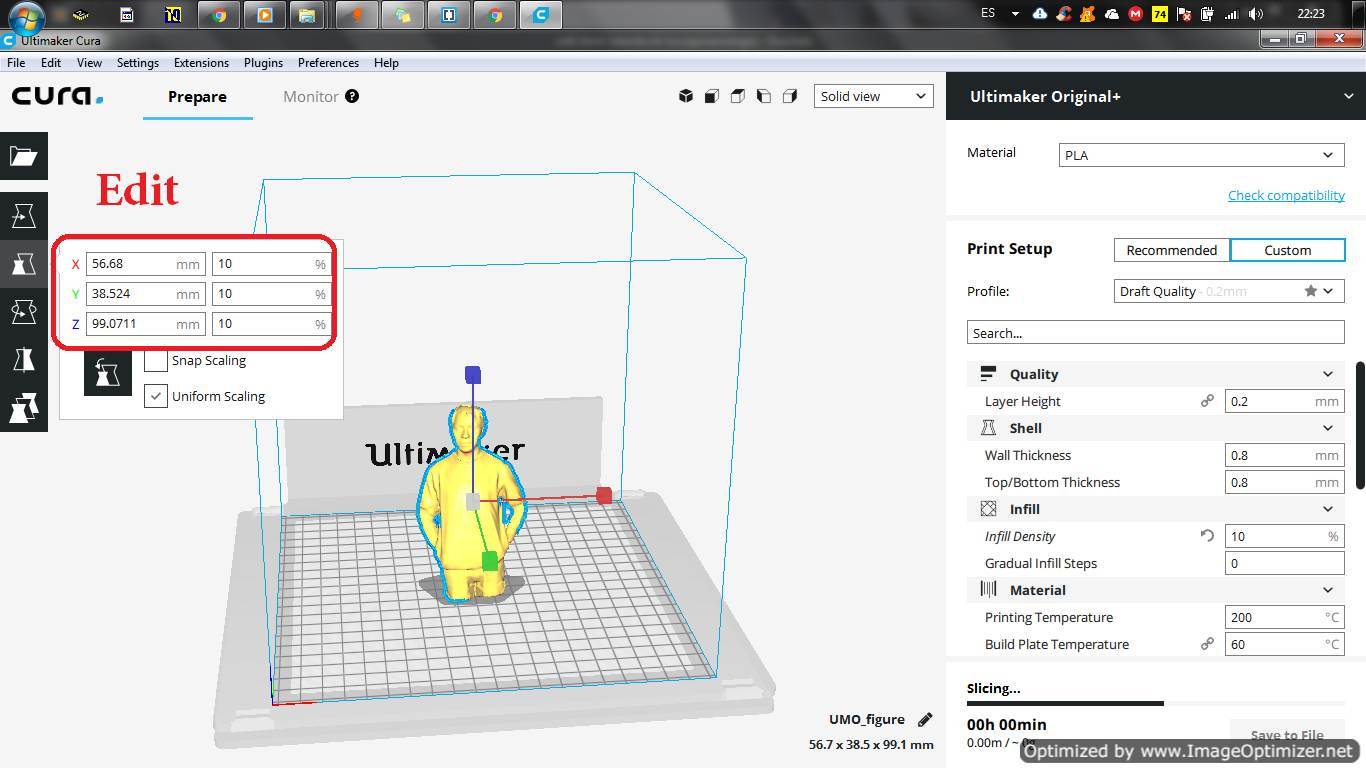Select Custom print setup mode
The image size is (1366, 768).
[1287, 250]
